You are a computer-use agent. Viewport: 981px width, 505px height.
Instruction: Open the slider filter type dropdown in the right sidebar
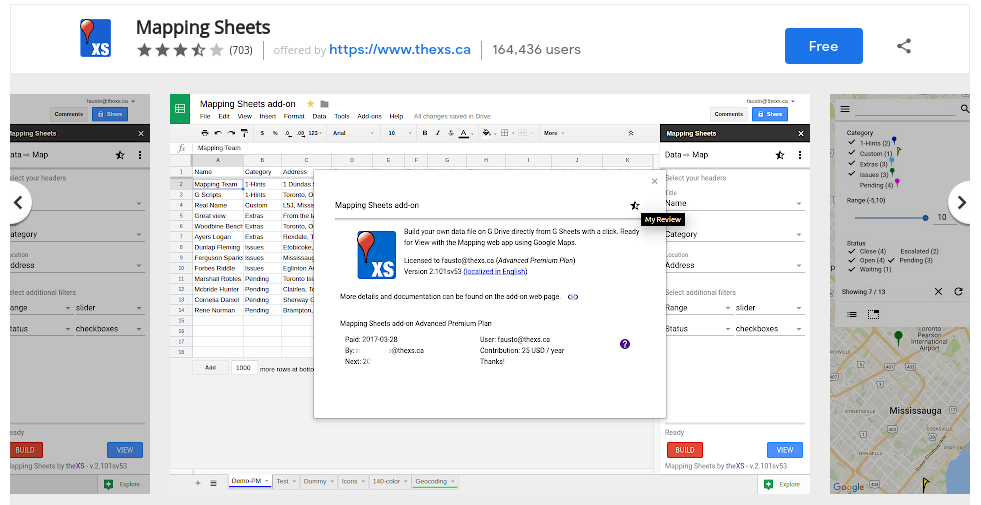click(x=770, y=308)
